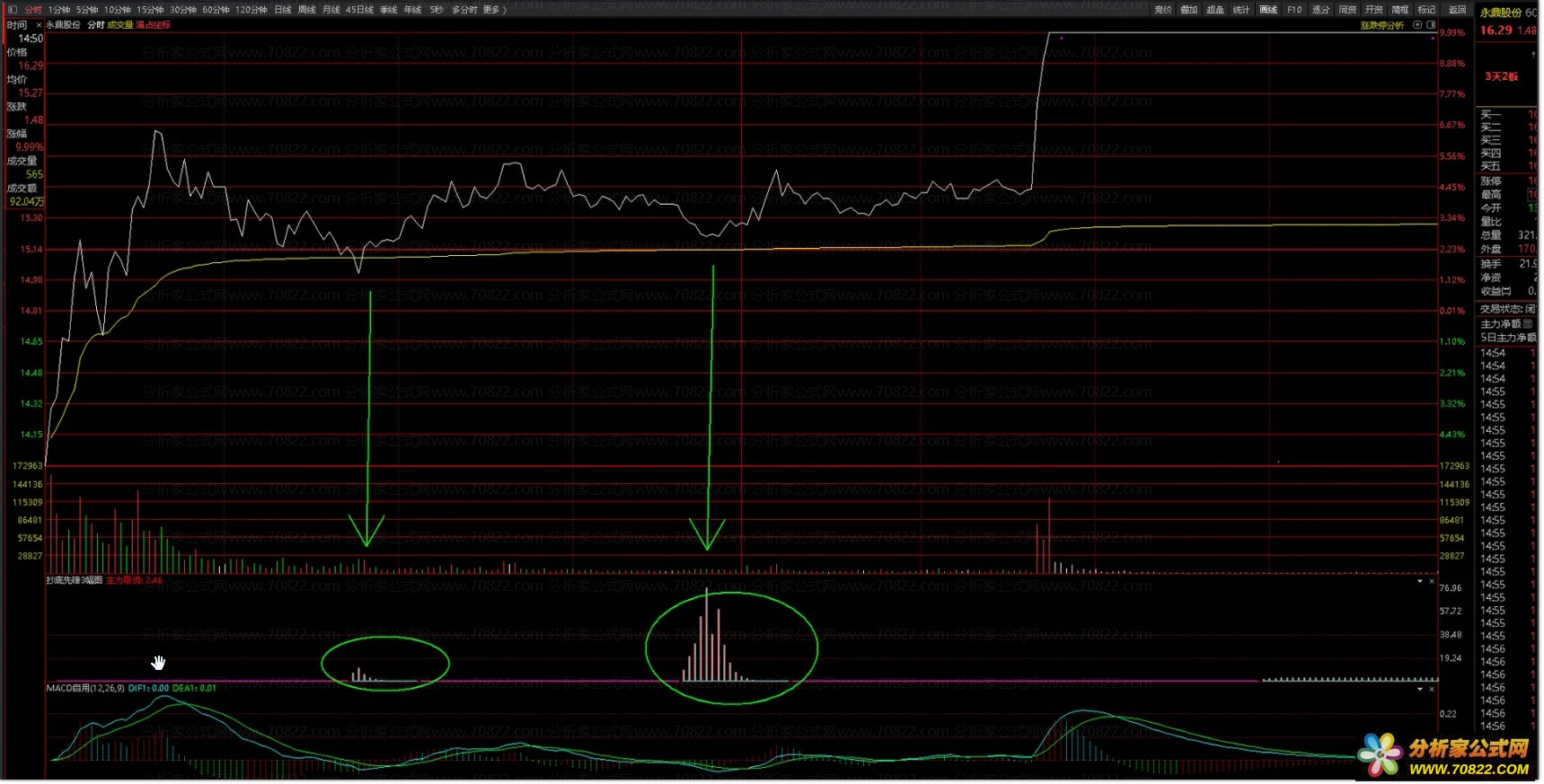Expand the 更多 period list
Image resolution: width=1544 pixels, height=784 pixels.
492,10
